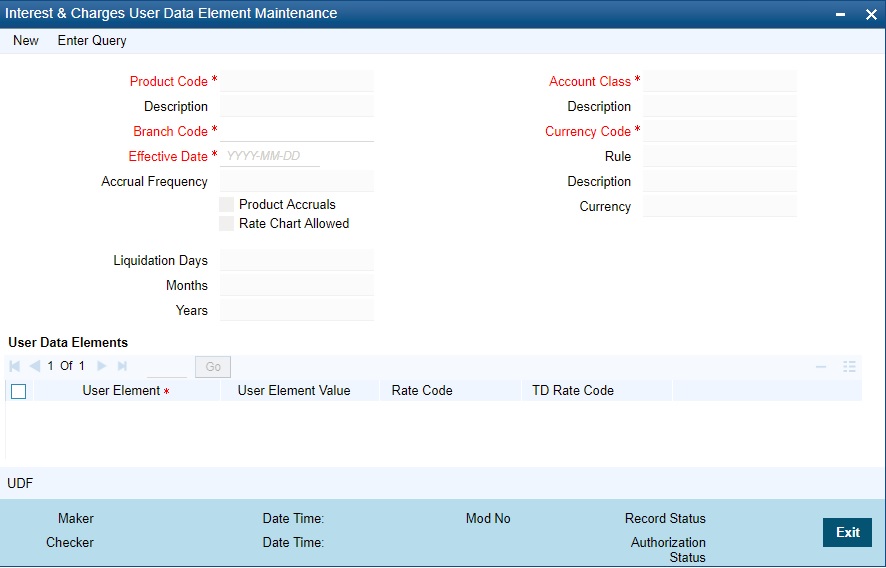Click the Rule field
This screenshot has height=568, width=886.
point(720,156)
